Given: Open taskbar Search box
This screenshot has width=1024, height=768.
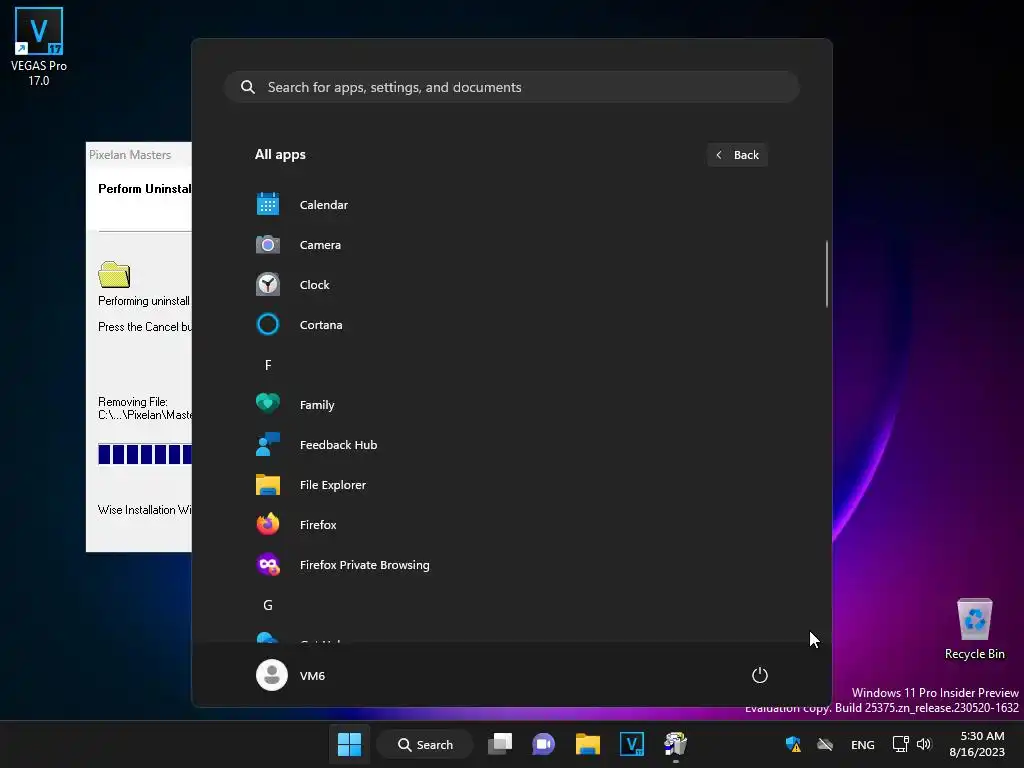Looking at the screenshot, I should click(425, 744).
